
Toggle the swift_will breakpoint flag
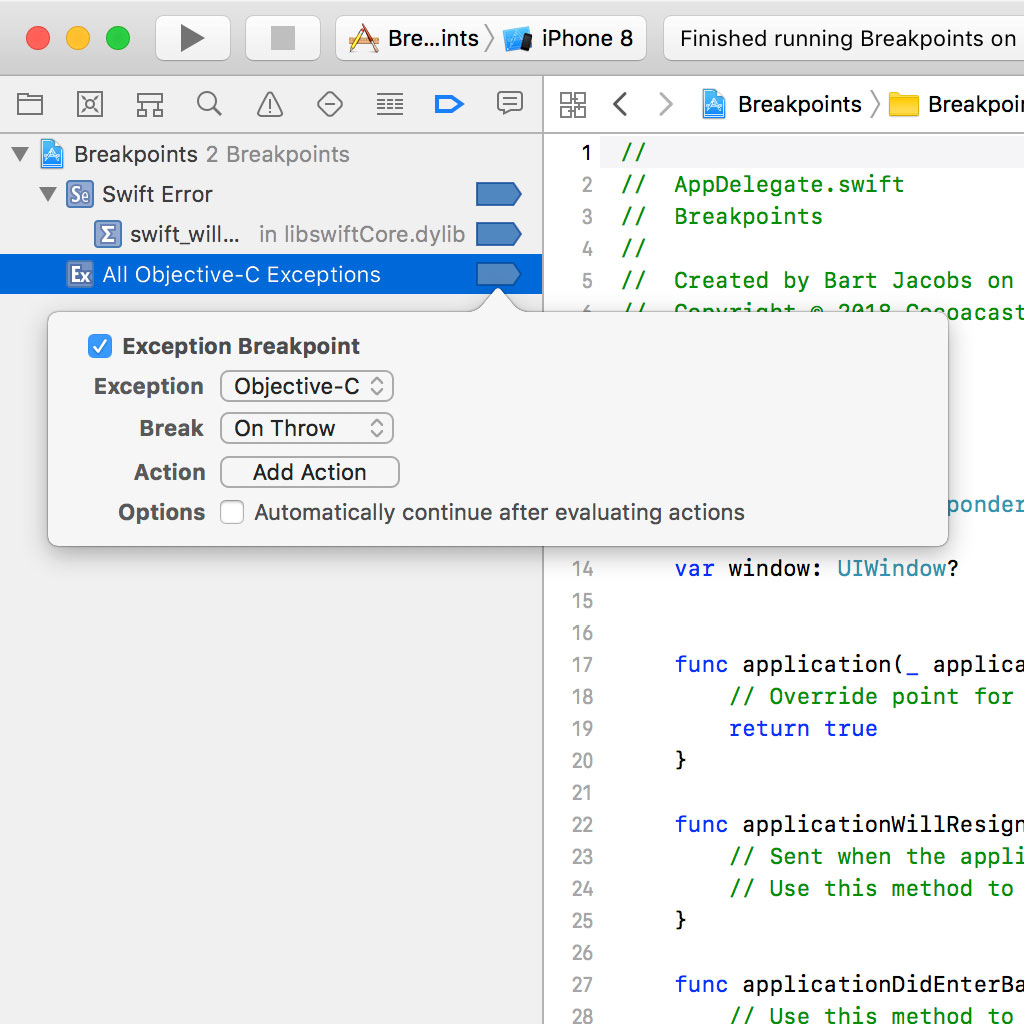[498, 233]
